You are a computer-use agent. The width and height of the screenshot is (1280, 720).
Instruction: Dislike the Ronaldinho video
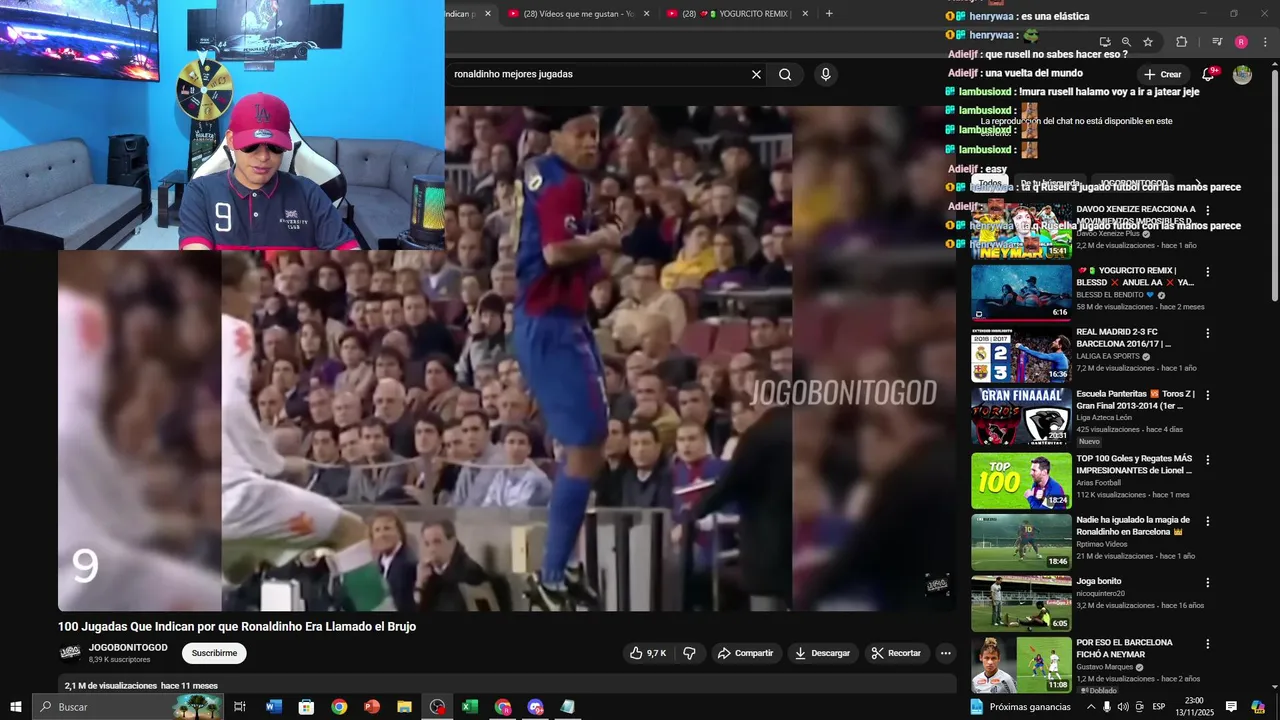pos(689,653)
